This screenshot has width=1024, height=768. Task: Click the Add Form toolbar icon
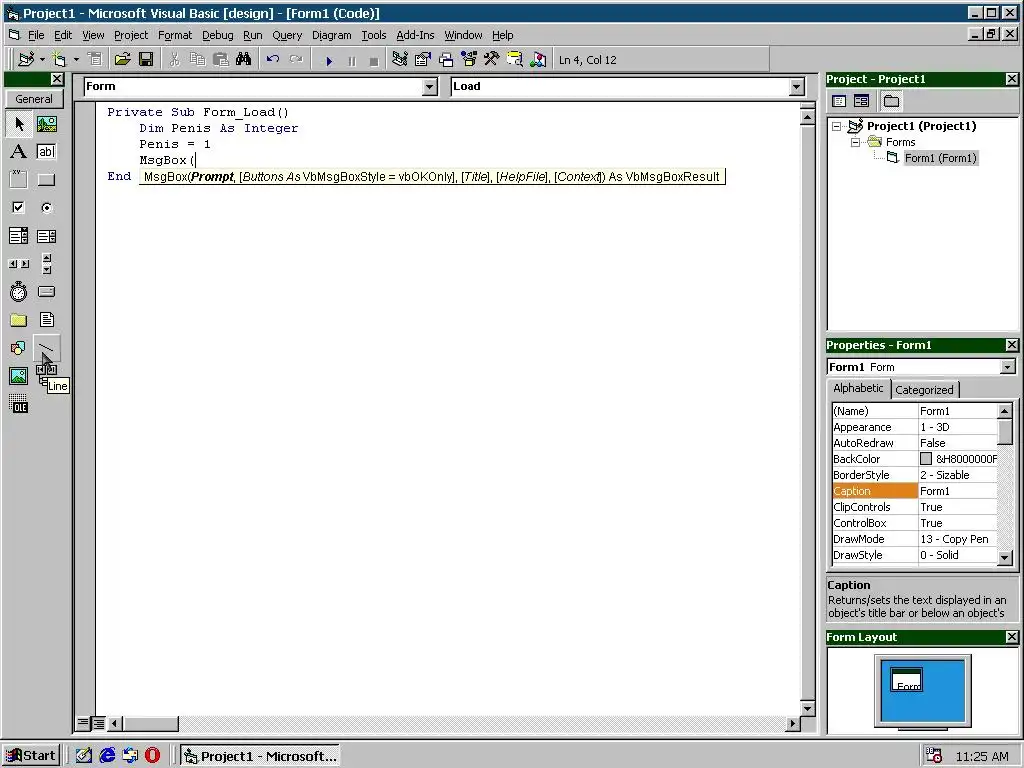pyautogui.click(x=59, y=59)
